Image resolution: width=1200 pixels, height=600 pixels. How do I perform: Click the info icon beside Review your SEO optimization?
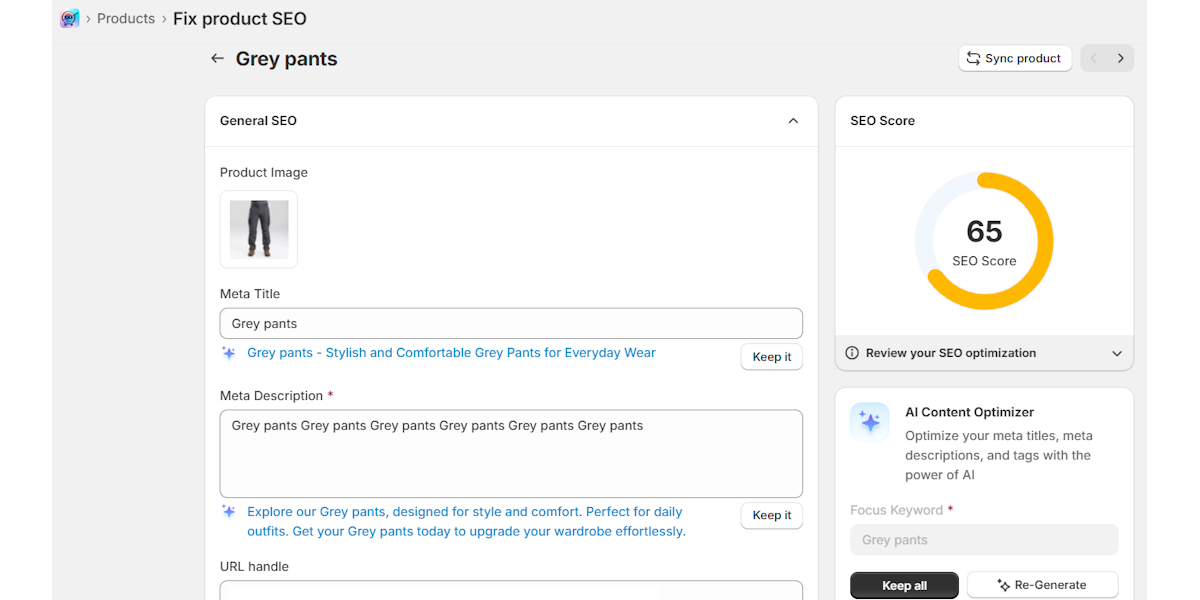point(852,353)
